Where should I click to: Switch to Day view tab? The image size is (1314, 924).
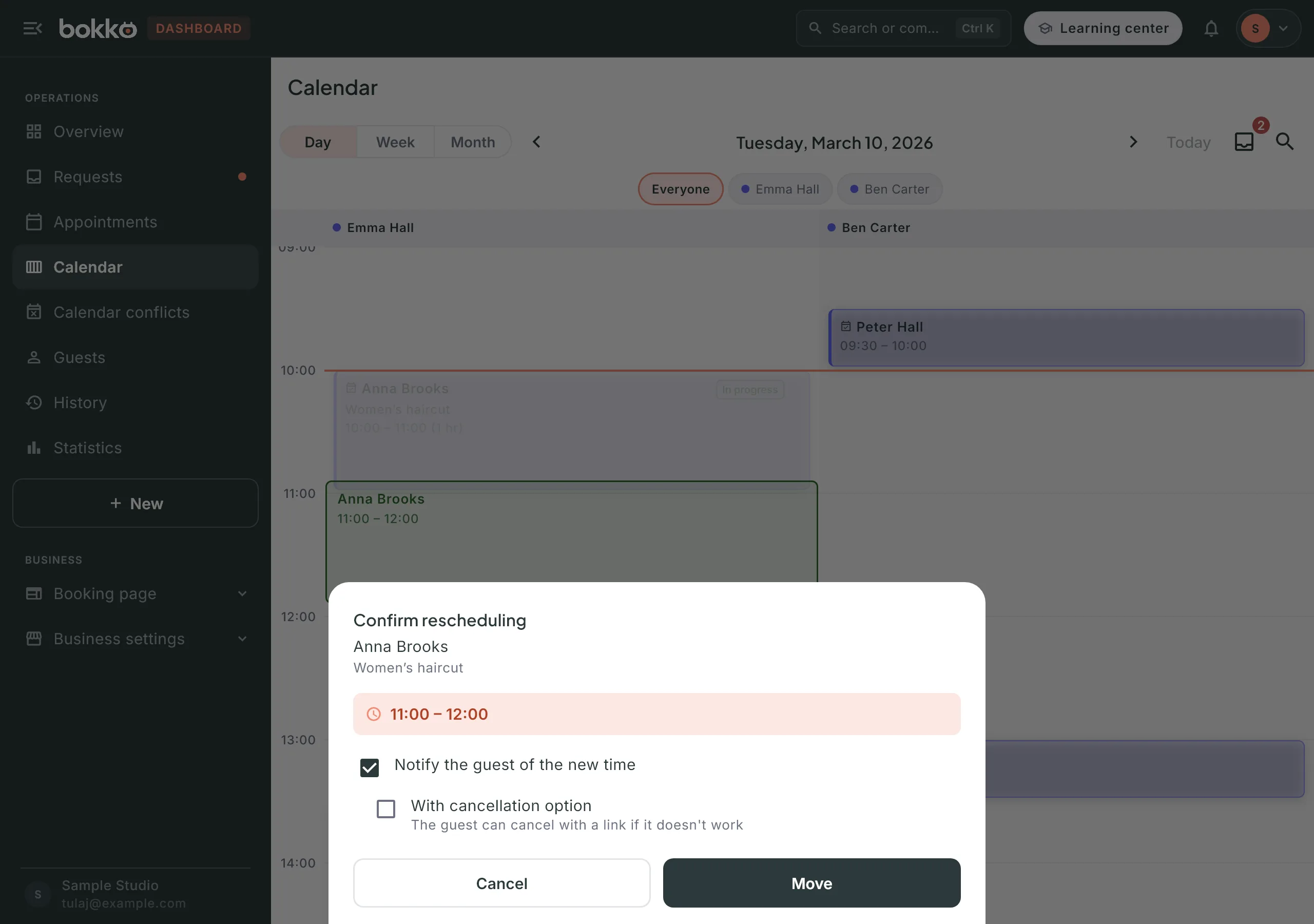tap(318, 142)
